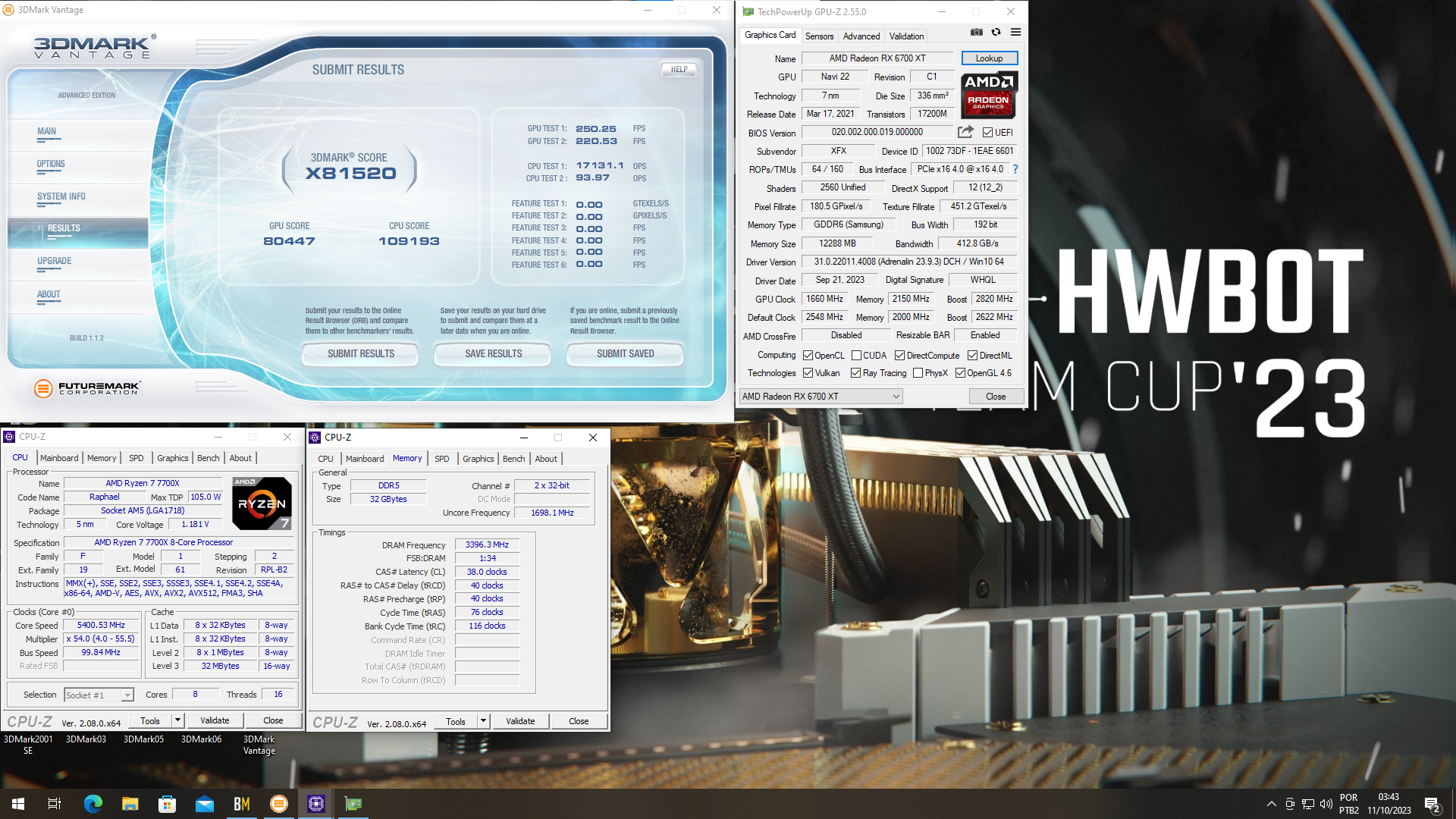Image resolution: width=1456 pixels, height=819 pixels.
Task: Switch to 3DMark Vantage taskbar icon
Action: click(x=278, y=804)
